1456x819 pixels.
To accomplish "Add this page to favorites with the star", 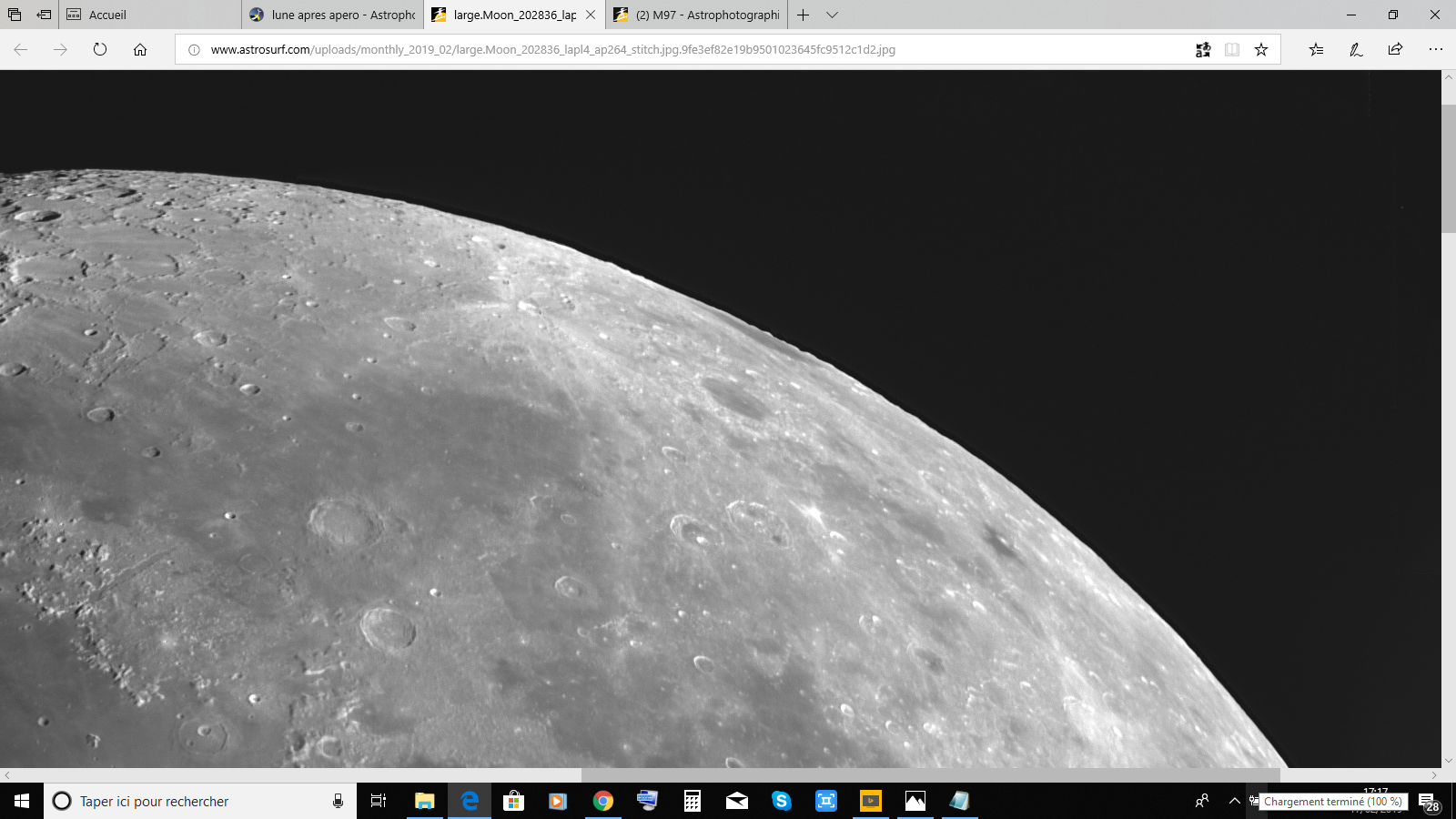I will [1261, 49].
